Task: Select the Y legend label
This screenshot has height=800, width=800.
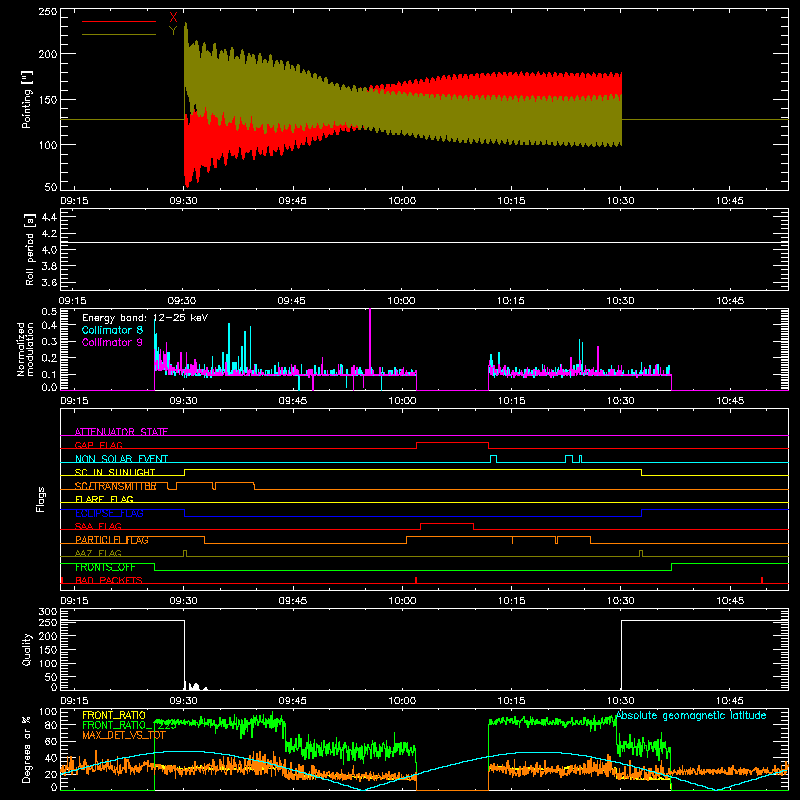Action: coord(173,31)
